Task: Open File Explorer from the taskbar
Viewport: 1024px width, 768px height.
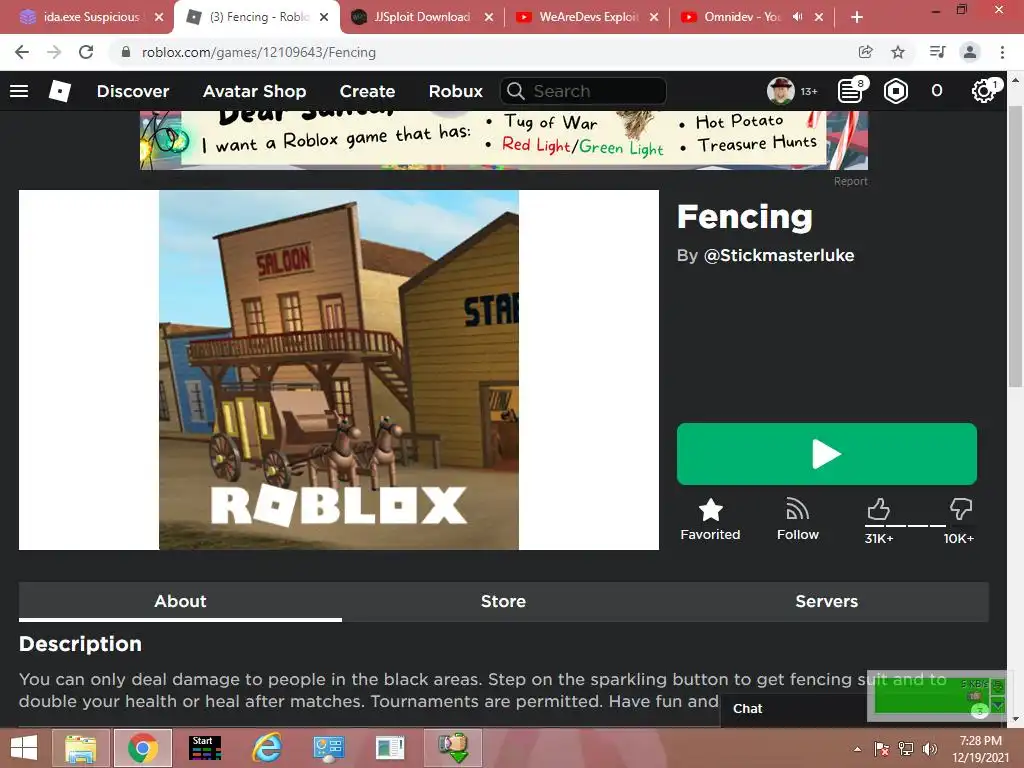Action: click(81, 748)
